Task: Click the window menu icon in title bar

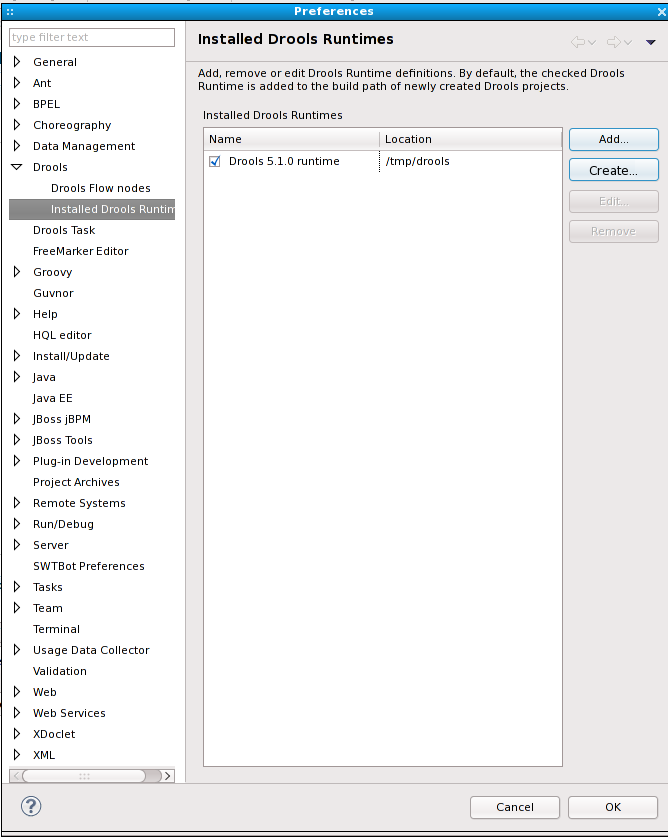Action: (x=10, y=11)
